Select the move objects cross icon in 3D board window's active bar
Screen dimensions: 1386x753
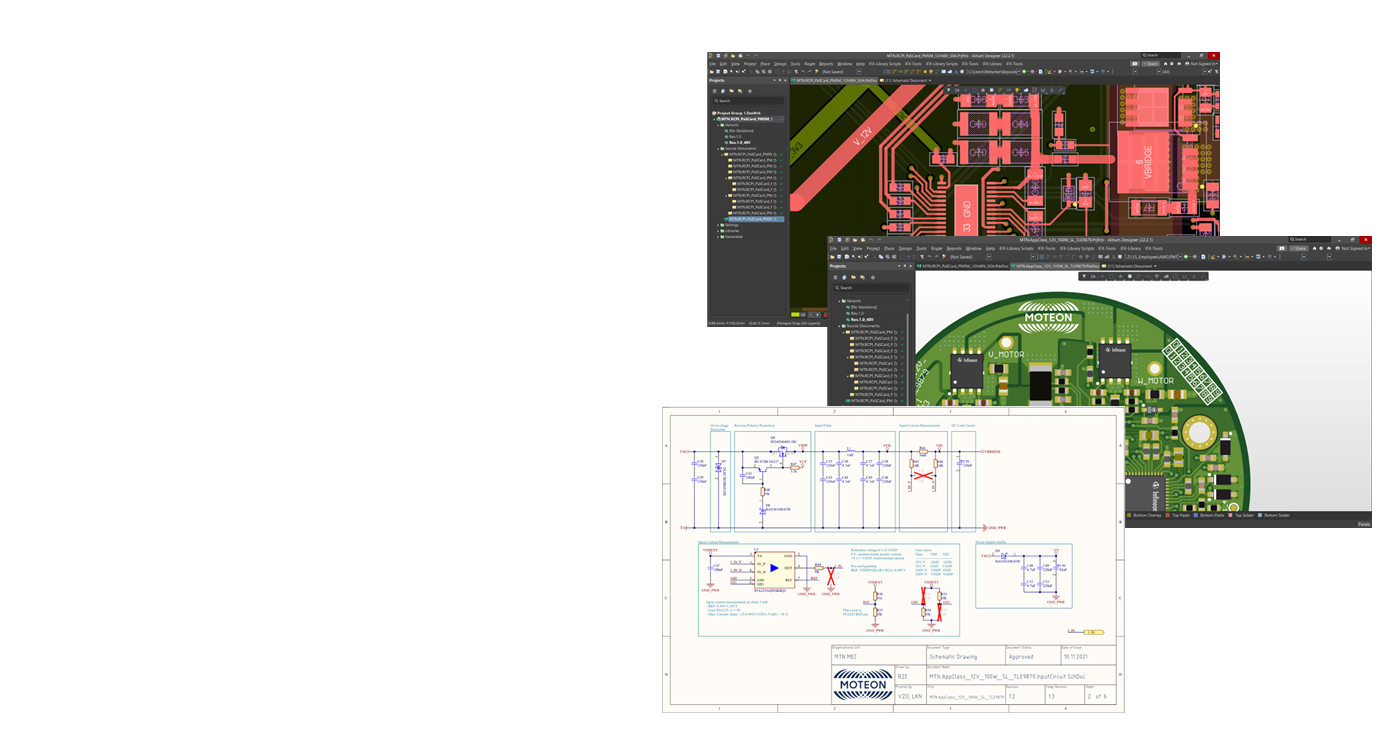1102,276
